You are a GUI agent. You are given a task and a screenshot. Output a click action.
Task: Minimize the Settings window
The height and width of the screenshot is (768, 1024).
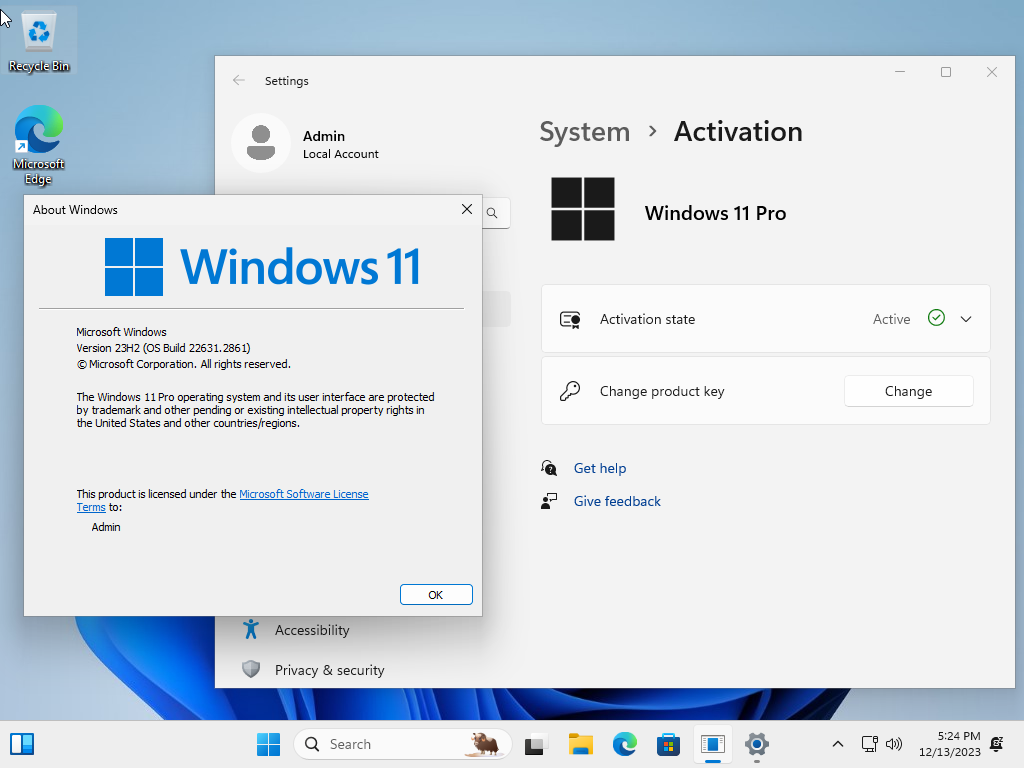pyautogui.click(x=900, y=72)
